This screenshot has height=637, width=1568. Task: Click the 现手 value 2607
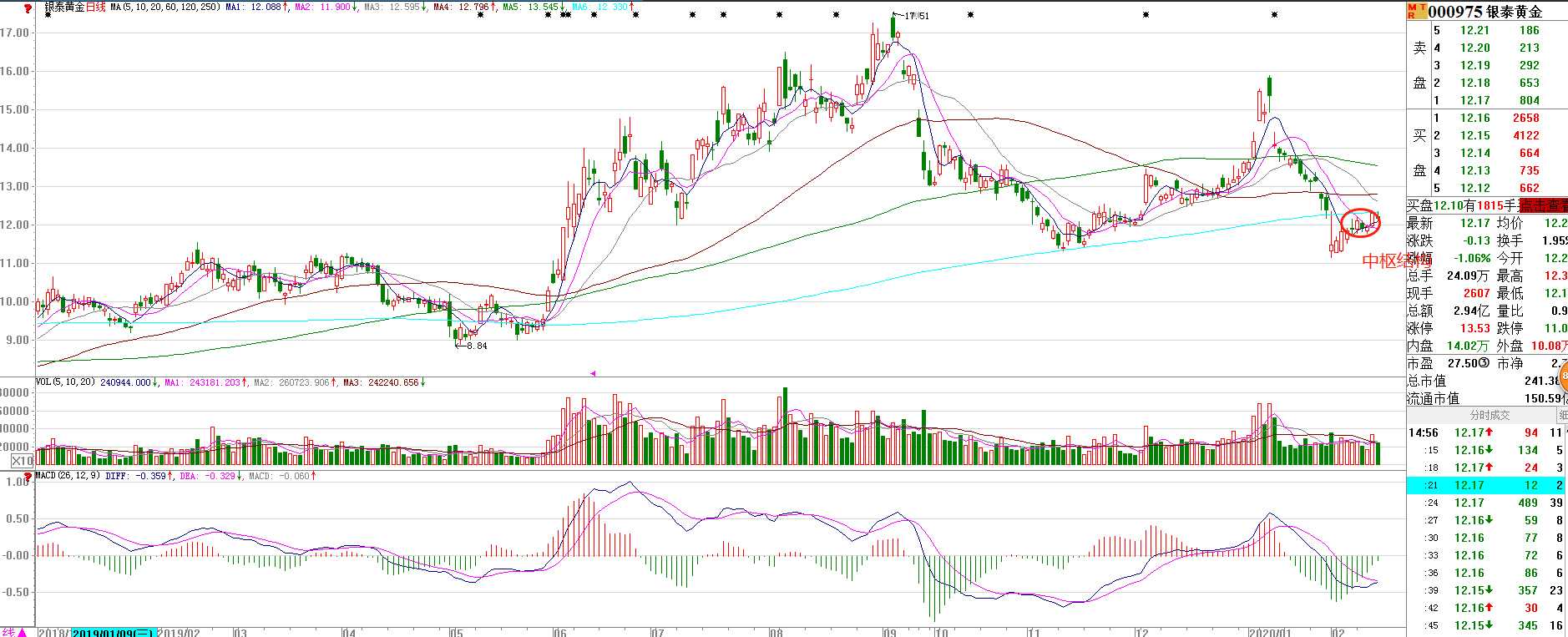pos(1476,293)
